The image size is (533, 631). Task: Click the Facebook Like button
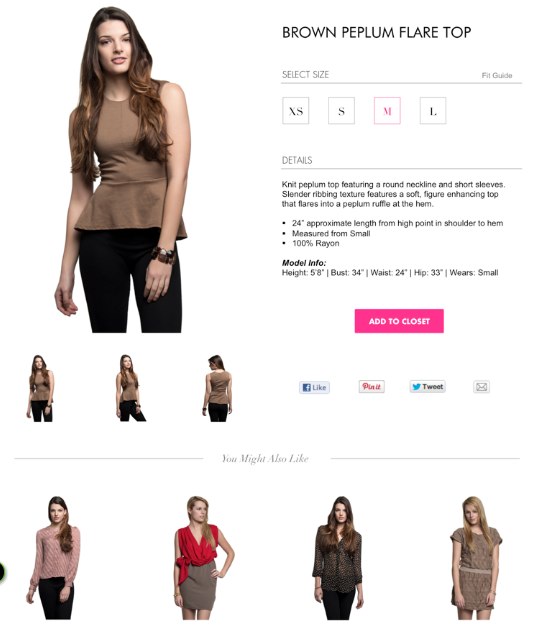[314, 387]
